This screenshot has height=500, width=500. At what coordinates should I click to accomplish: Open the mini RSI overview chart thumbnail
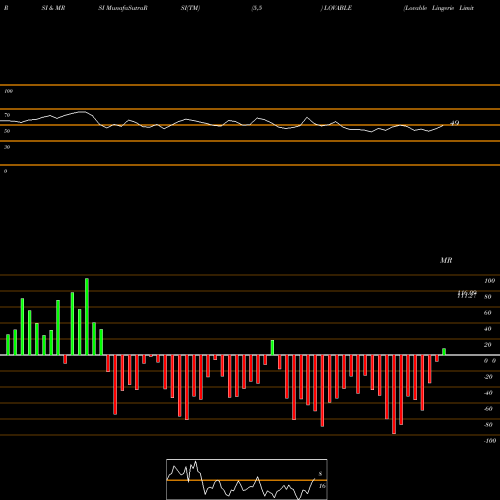(247, 479)
